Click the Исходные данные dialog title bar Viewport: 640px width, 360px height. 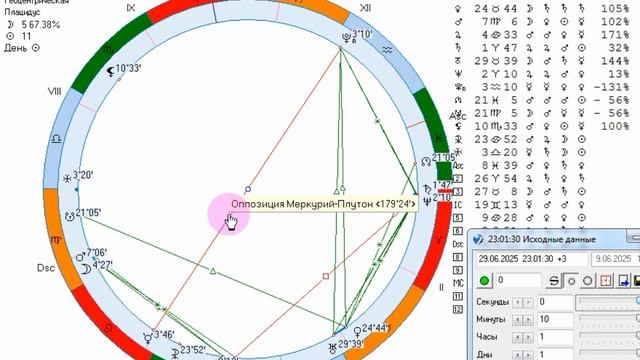point(554,239)
